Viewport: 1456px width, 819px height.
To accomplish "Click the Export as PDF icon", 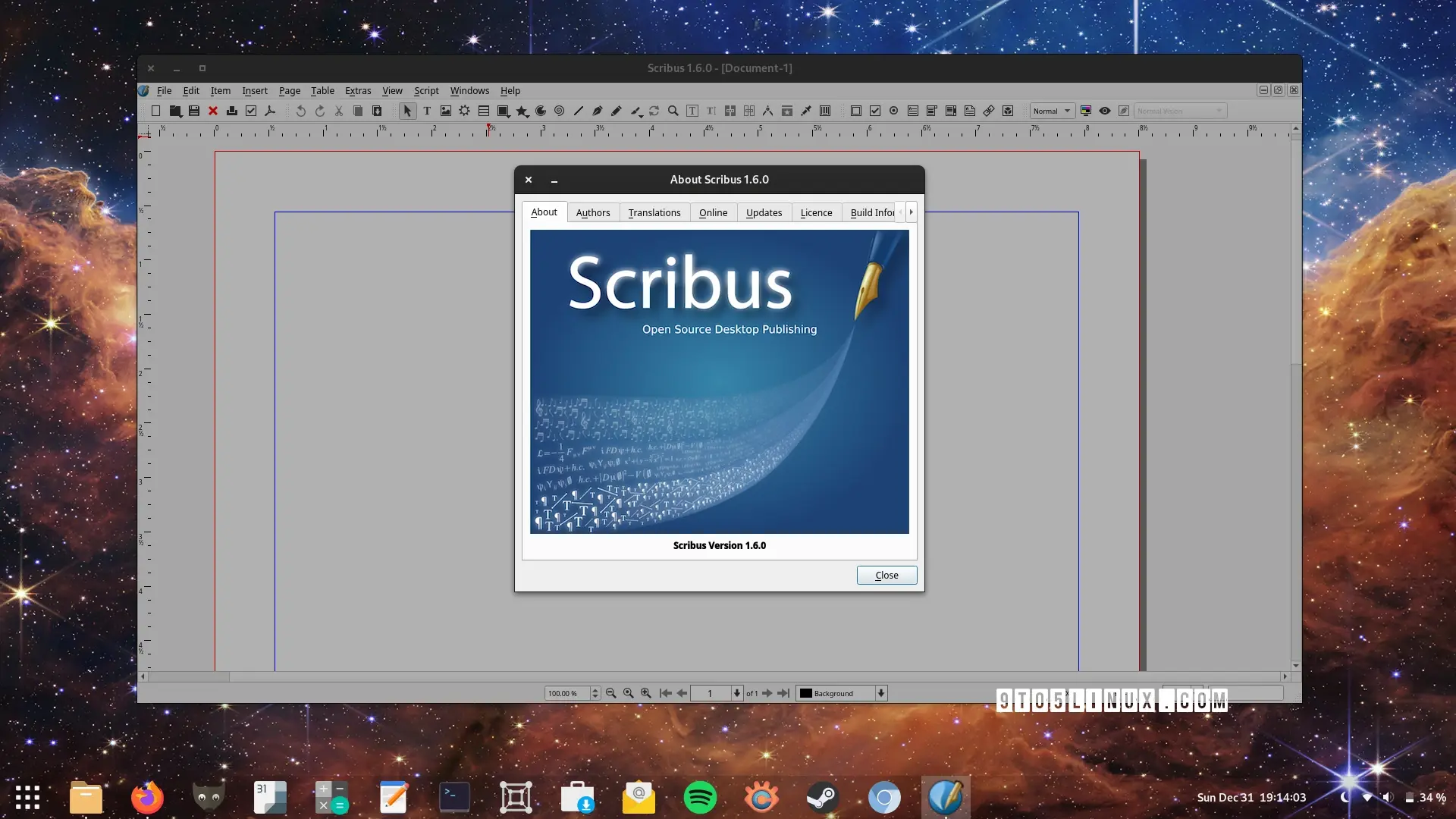I will pos(270,111).
